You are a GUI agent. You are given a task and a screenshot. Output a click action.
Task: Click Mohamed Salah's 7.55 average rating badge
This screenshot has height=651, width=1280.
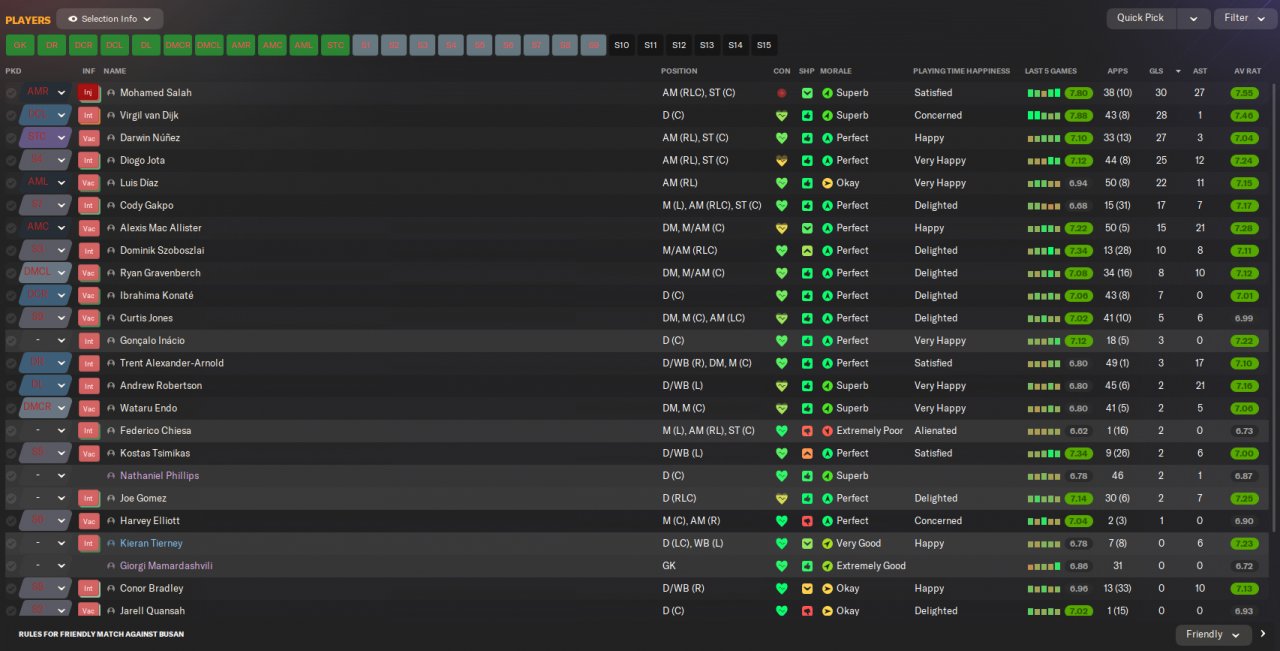click(x=1244, y=93)
